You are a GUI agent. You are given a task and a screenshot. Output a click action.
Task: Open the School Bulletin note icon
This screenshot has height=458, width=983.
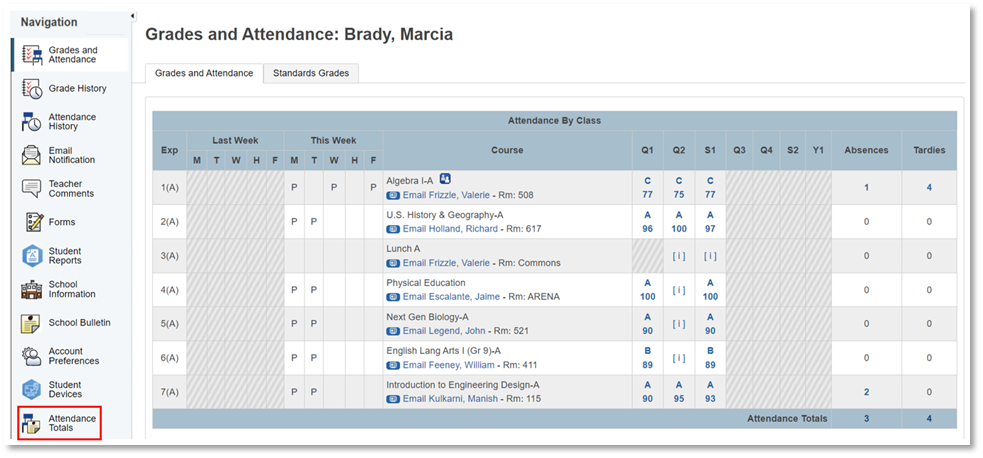point(31,323)
